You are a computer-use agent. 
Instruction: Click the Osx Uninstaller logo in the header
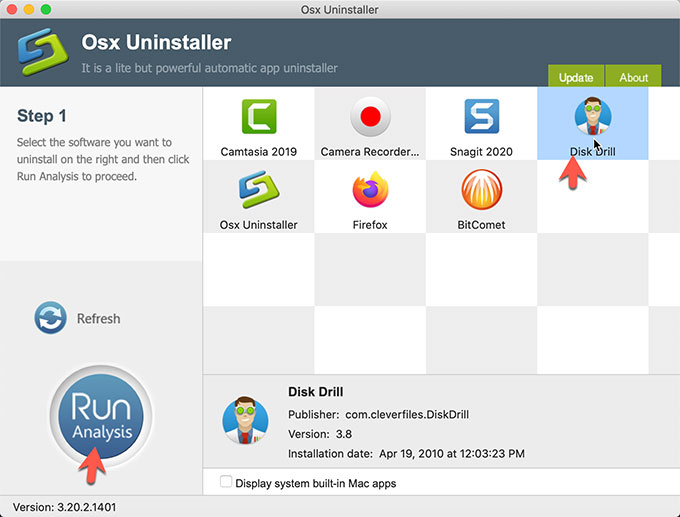click(x=43, y=52)
